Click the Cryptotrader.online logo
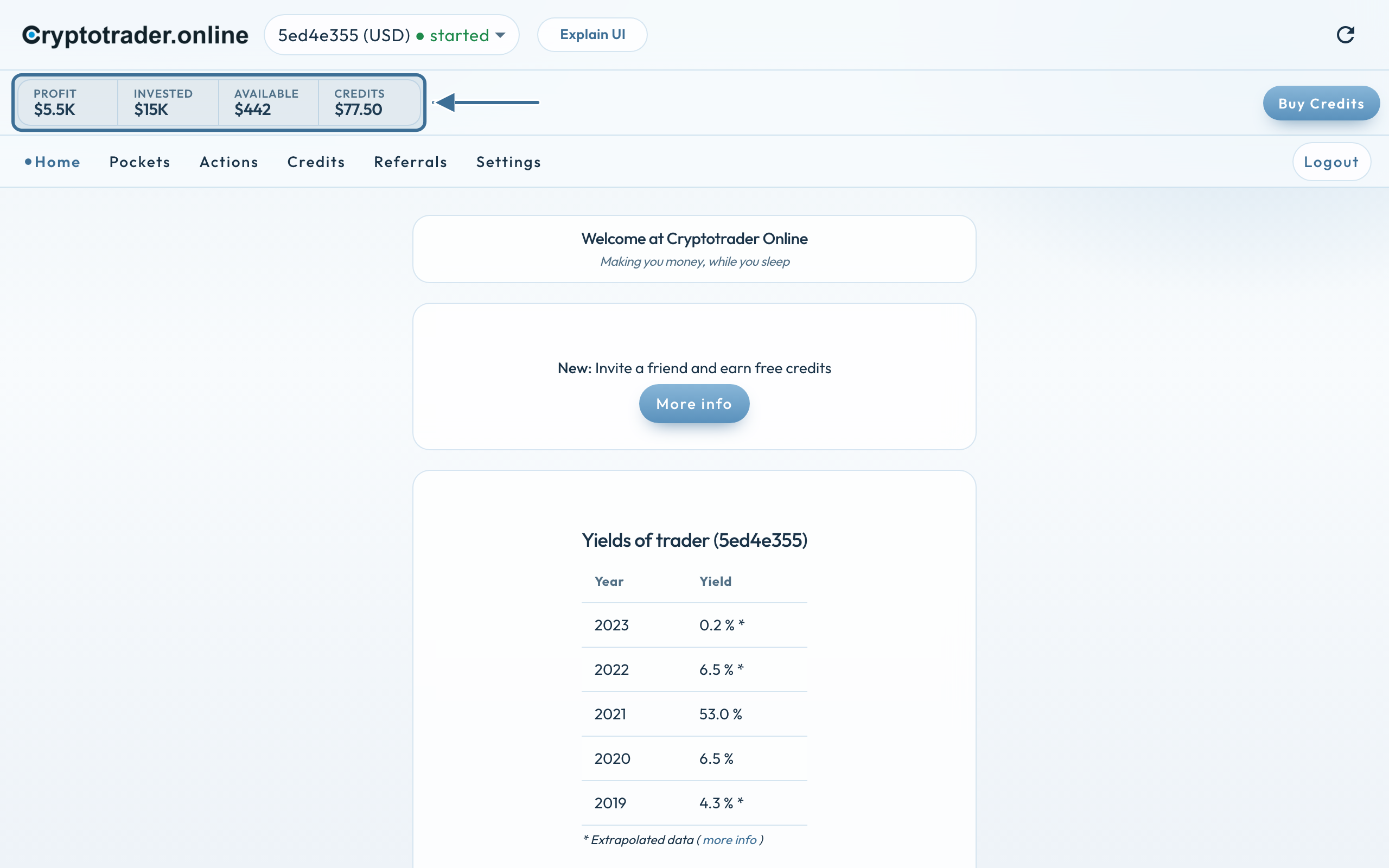Viewport: 1389px width, 868px height. [x=136, y=35]
